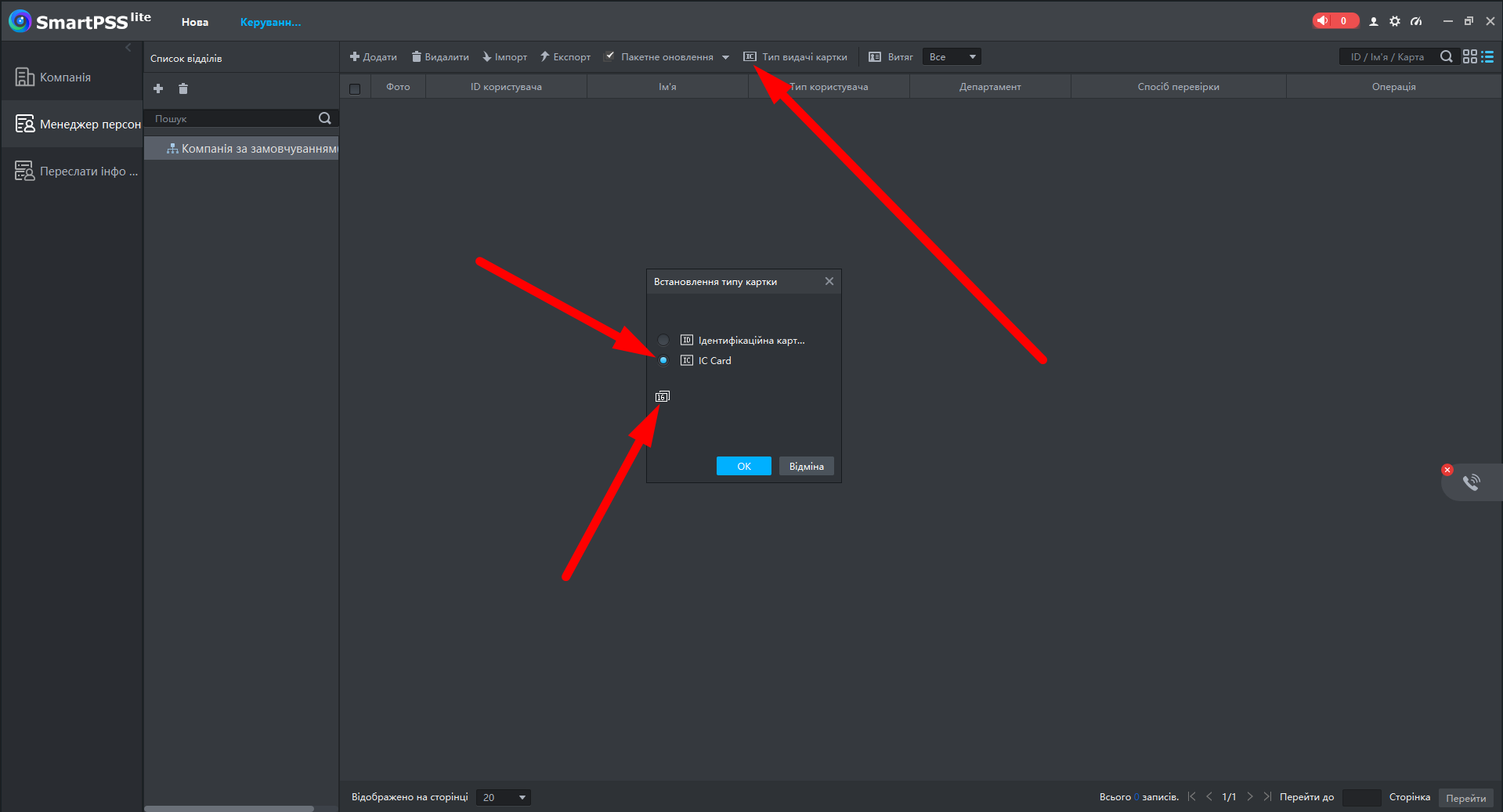Open settings gear in title bar

[x=1395, y=21]
